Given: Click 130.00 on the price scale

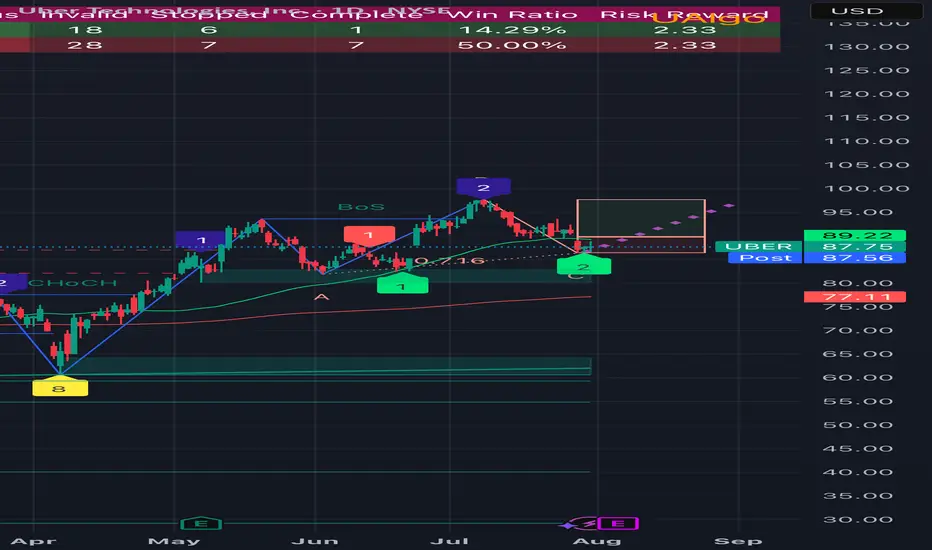Looking at the screenshot, I should [x=867, y=46].
